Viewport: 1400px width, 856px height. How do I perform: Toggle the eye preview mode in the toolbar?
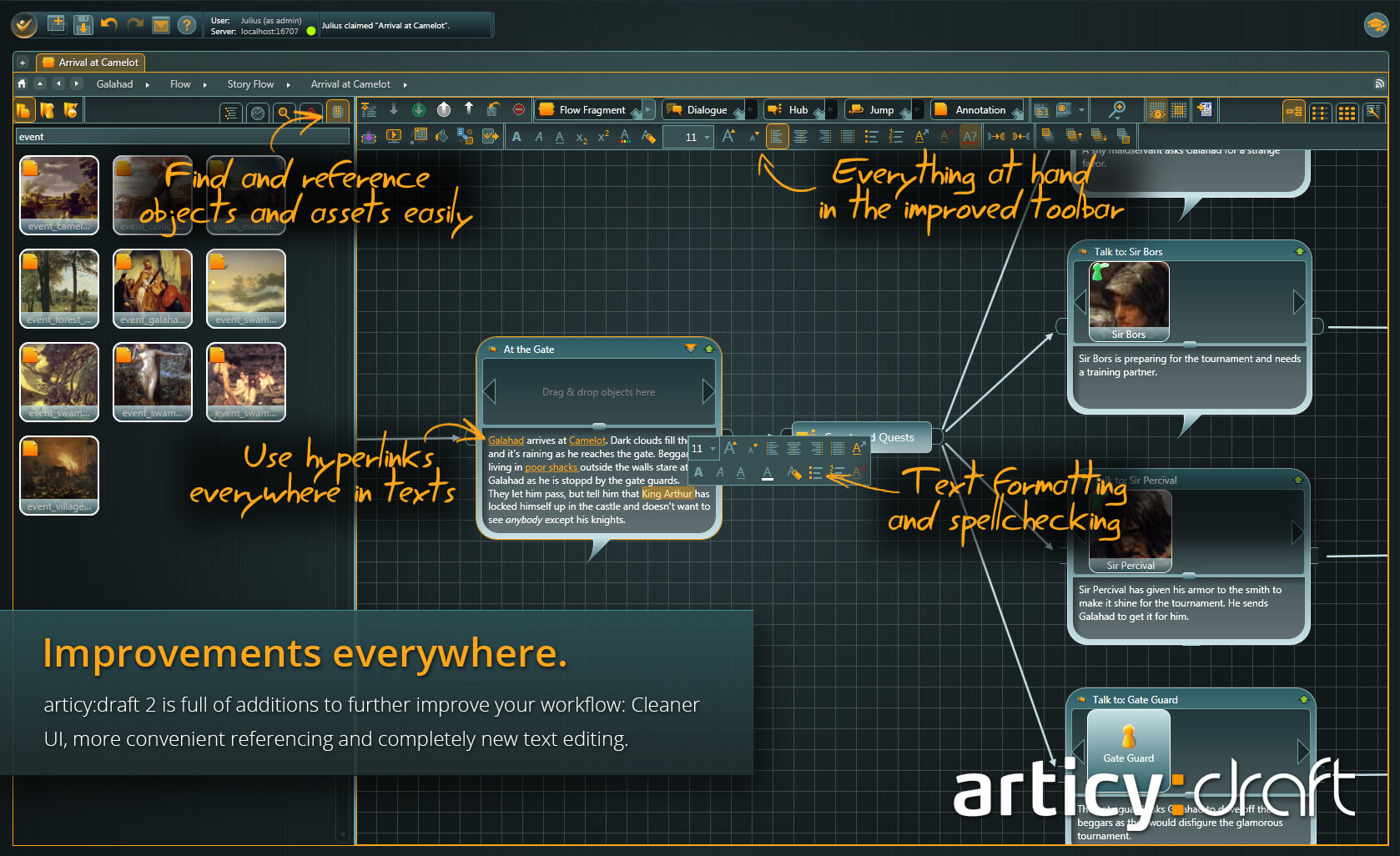click(x=1156, y=111)
